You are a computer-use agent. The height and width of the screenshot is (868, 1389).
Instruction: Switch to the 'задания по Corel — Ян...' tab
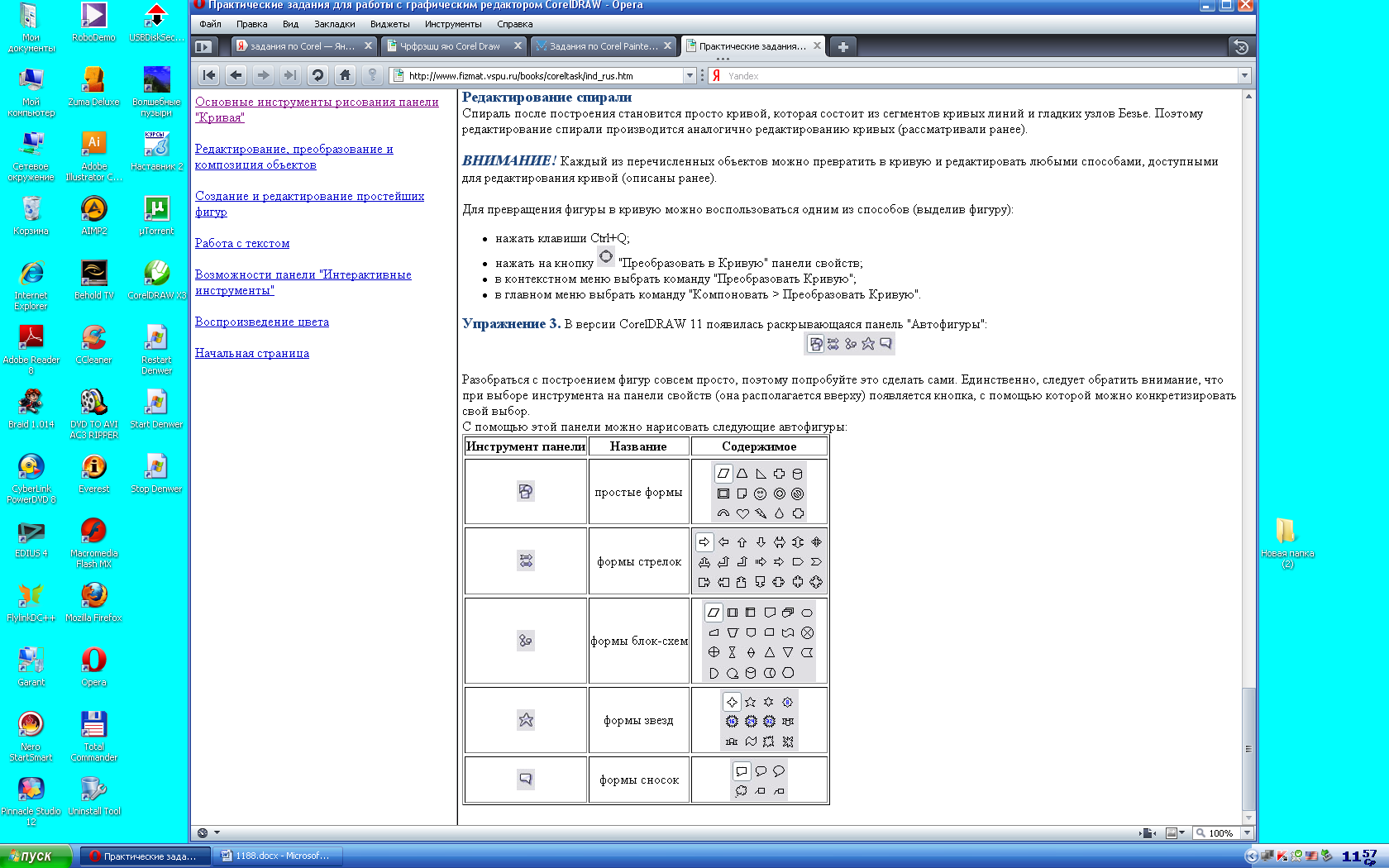point(303,46)
